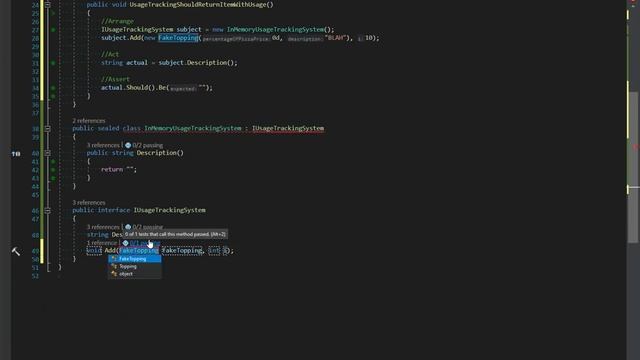Click the highlighted FakeTopping type in Add signature

(x=139, y=251)
